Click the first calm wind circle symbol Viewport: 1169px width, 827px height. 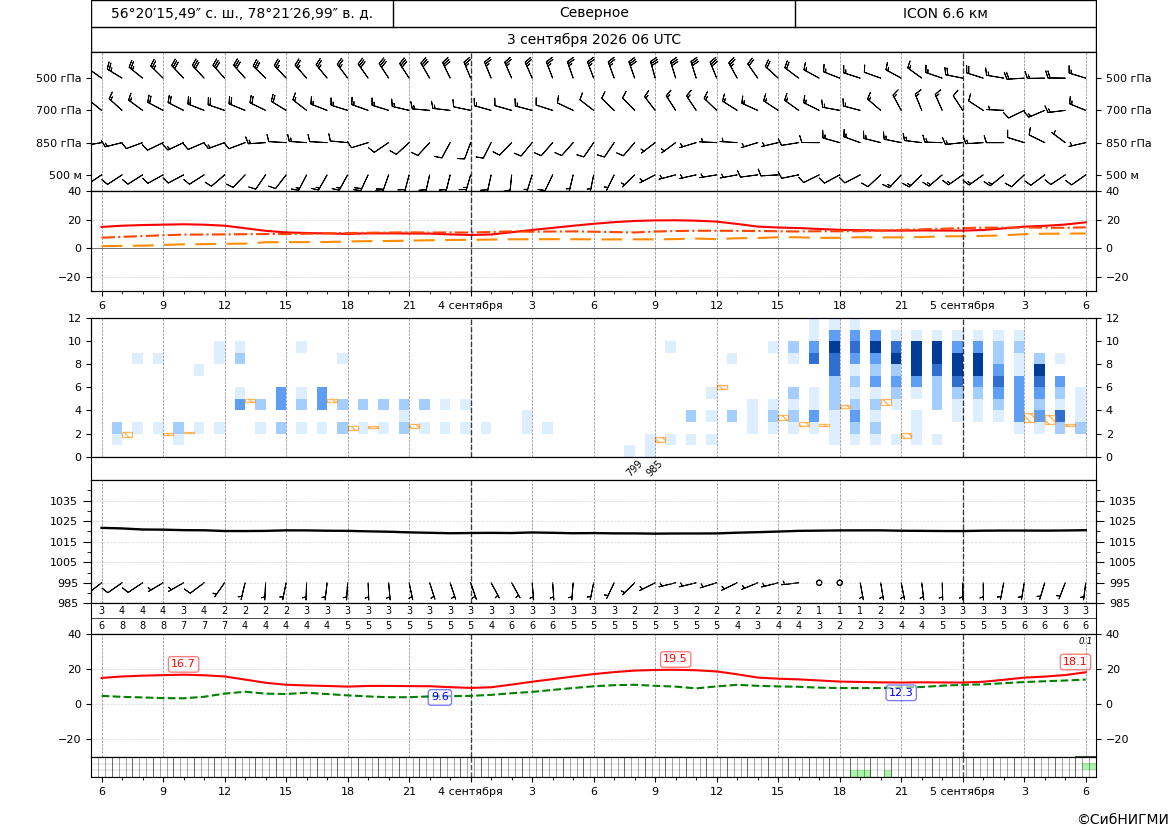coord(819,583)
